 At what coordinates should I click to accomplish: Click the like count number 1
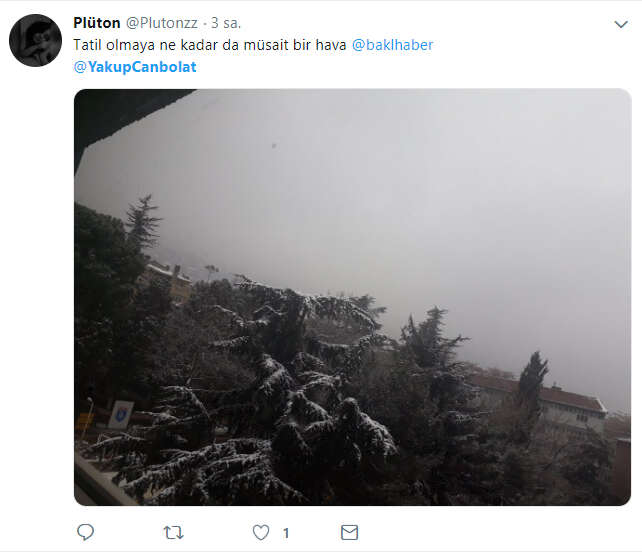pos(286,533)
